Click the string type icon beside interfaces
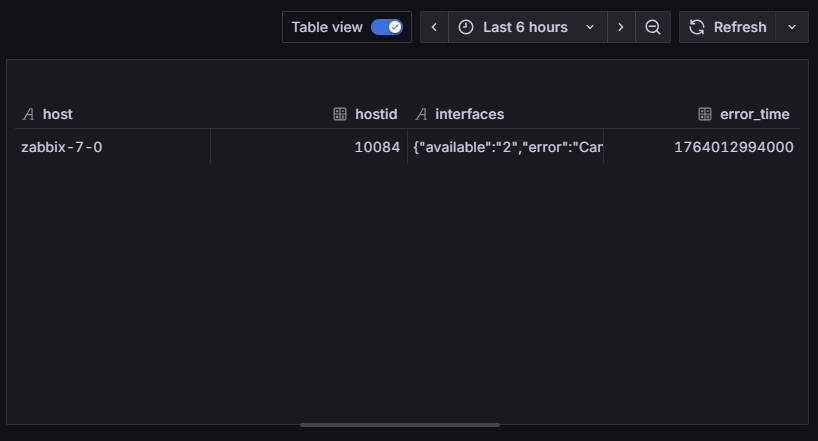The width and height of the screenshot is (818, 441). [421, 114]
